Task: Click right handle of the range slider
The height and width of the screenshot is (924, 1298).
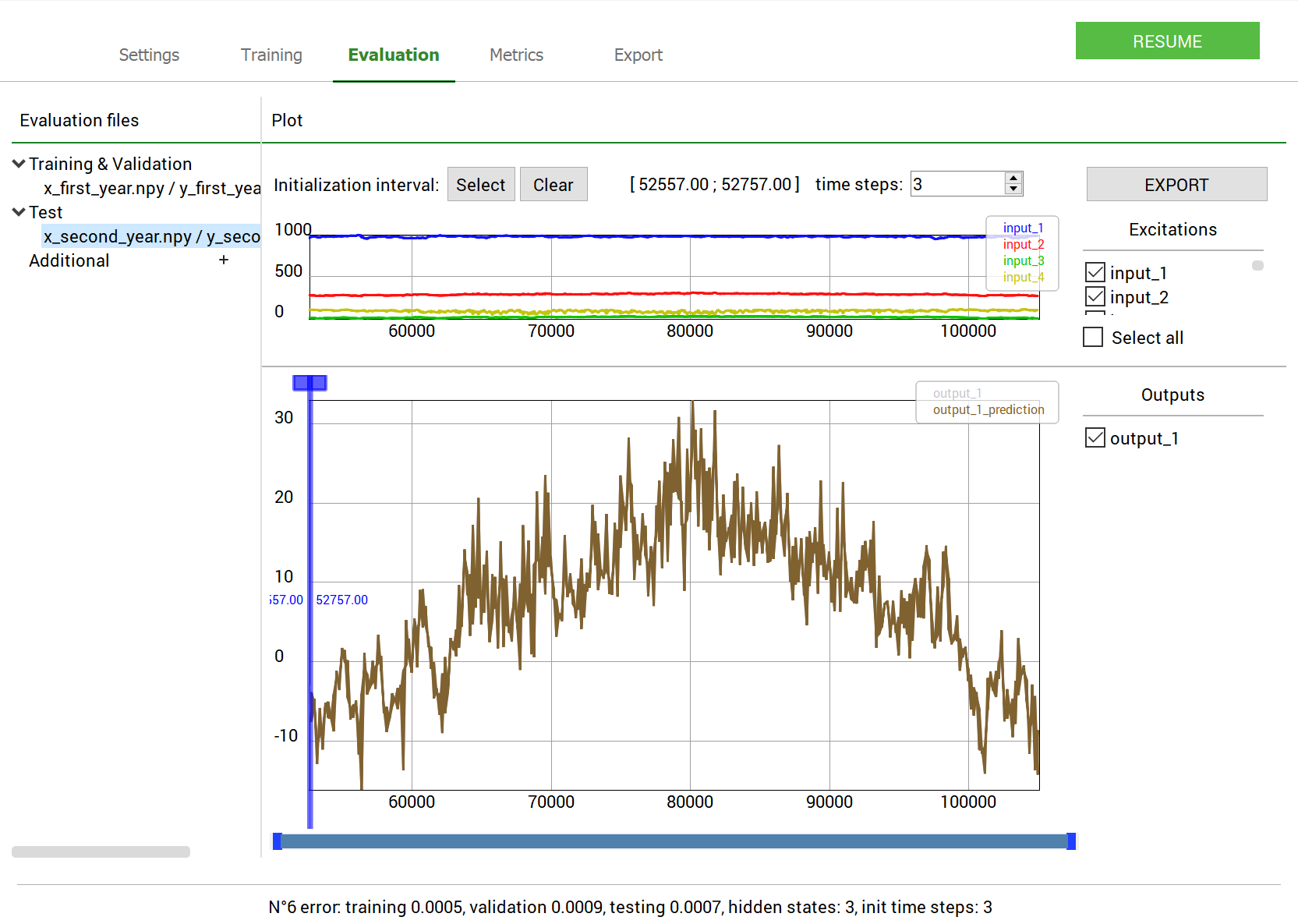Action: pyautogui.click(x=1071, y=841)
